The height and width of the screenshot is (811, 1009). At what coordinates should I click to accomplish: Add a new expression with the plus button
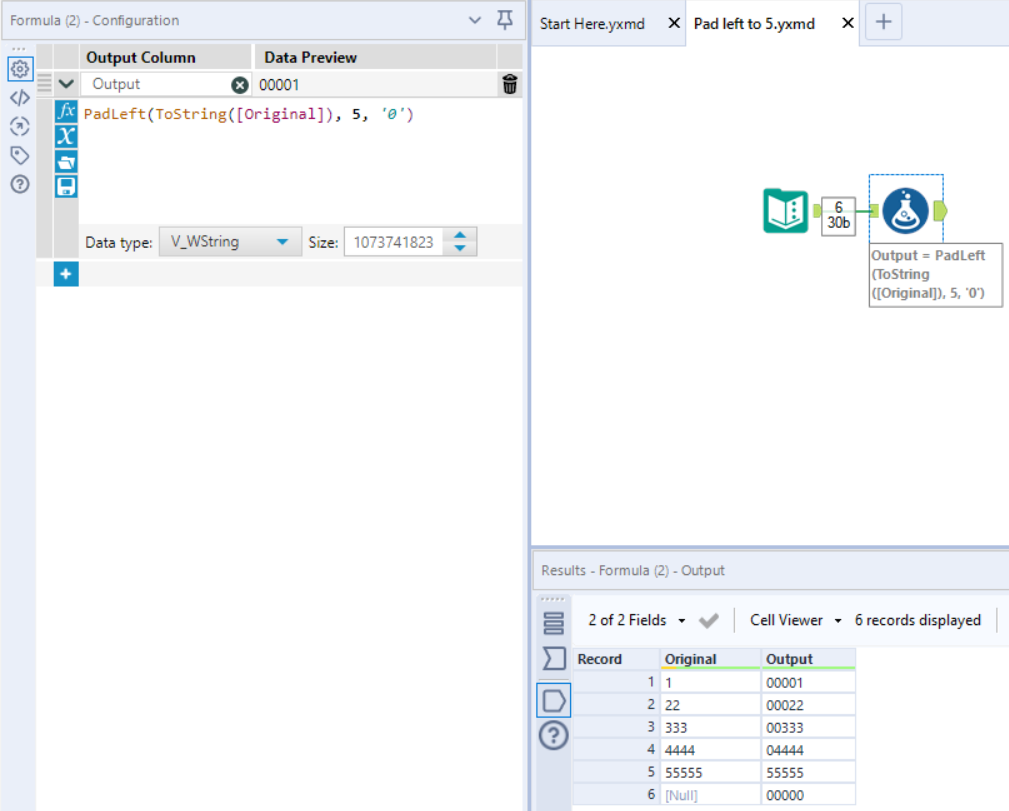[x=65, y=273]
